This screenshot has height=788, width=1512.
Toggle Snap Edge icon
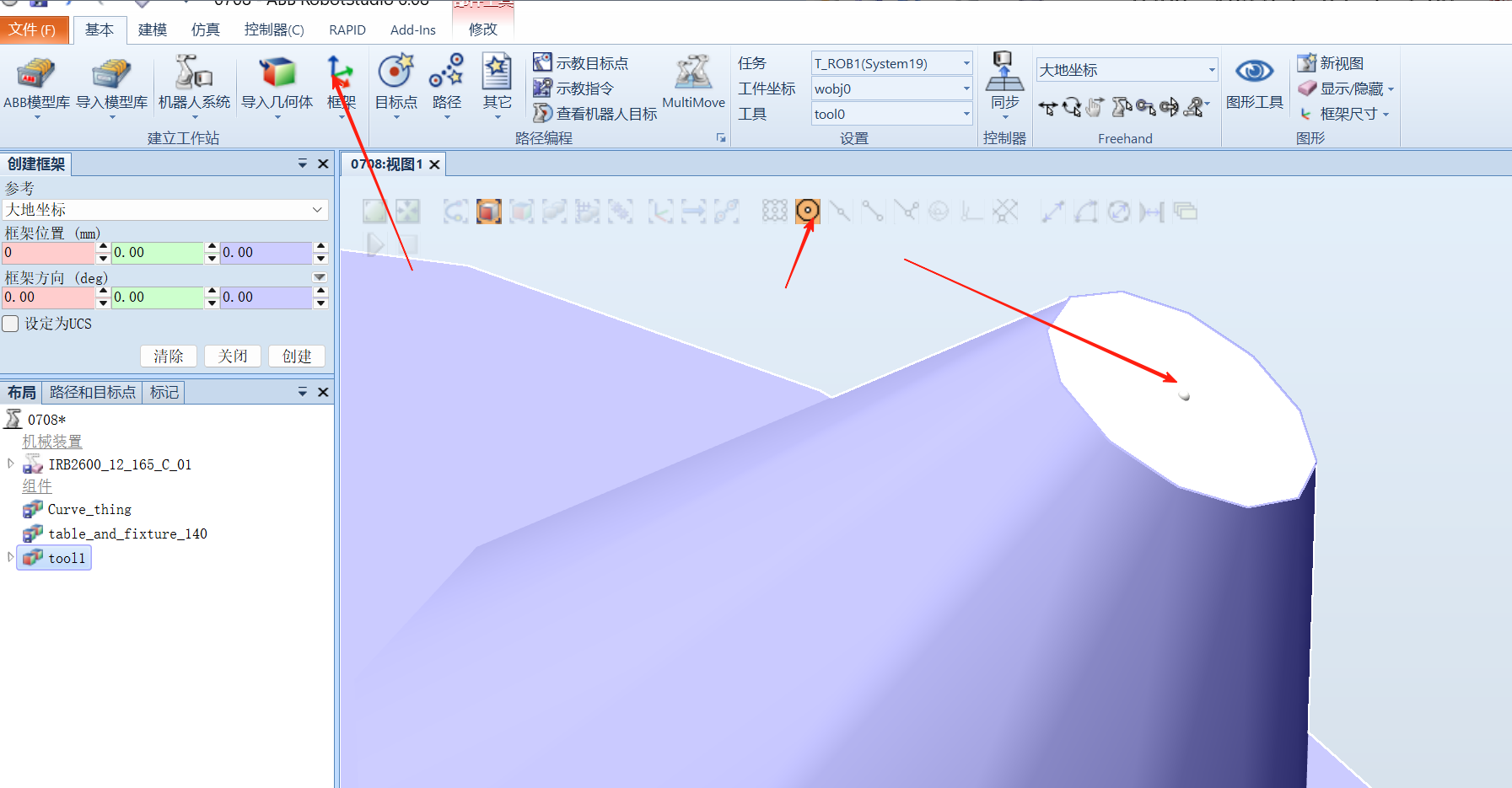click(906, 211)
